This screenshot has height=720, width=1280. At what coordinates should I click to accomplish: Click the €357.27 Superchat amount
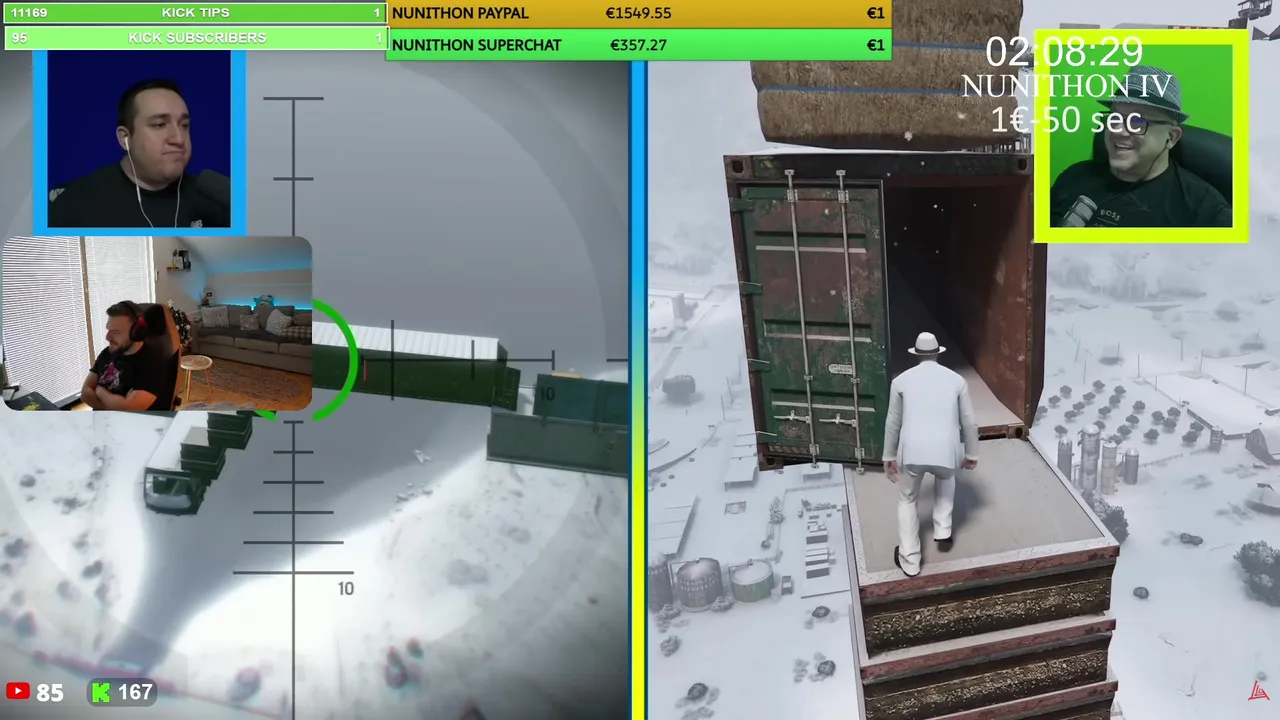[638, 45]
